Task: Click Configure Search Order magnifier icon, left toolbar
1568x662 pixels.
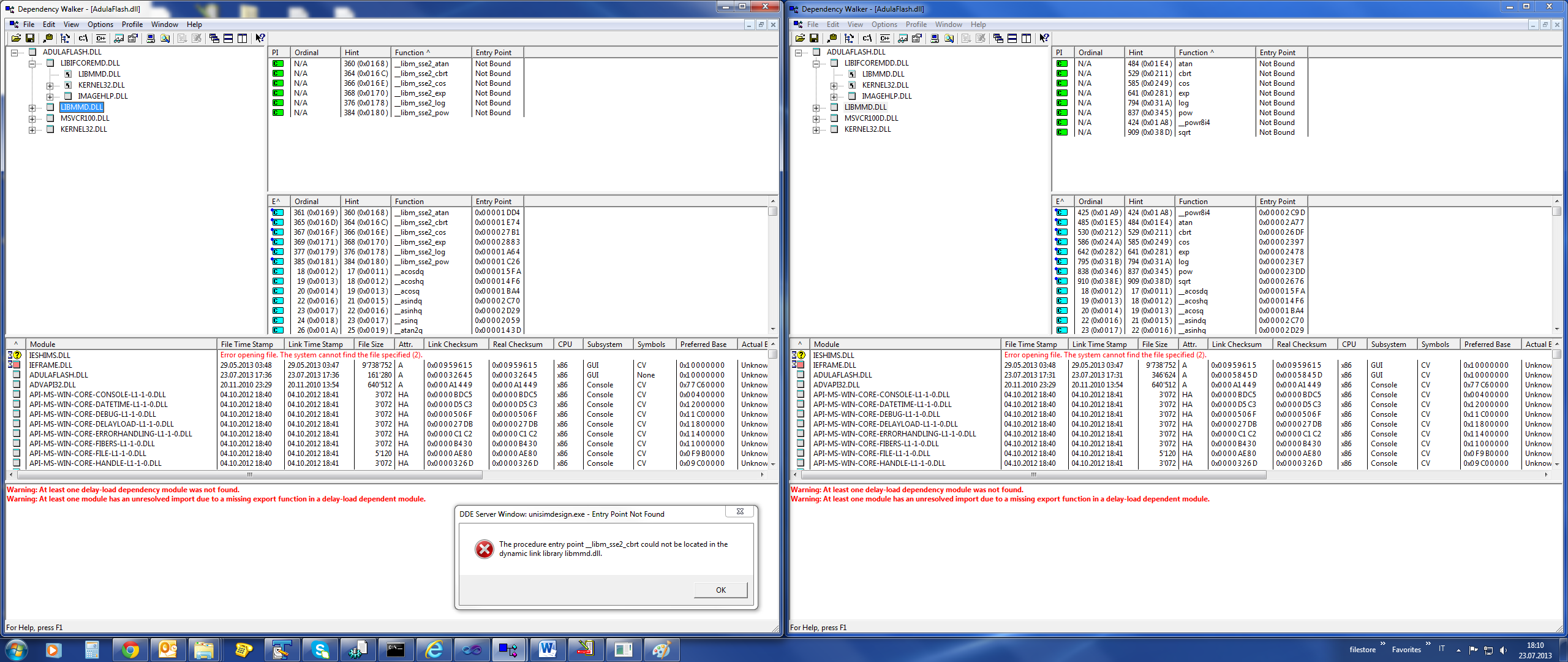Action: (165, 38)
